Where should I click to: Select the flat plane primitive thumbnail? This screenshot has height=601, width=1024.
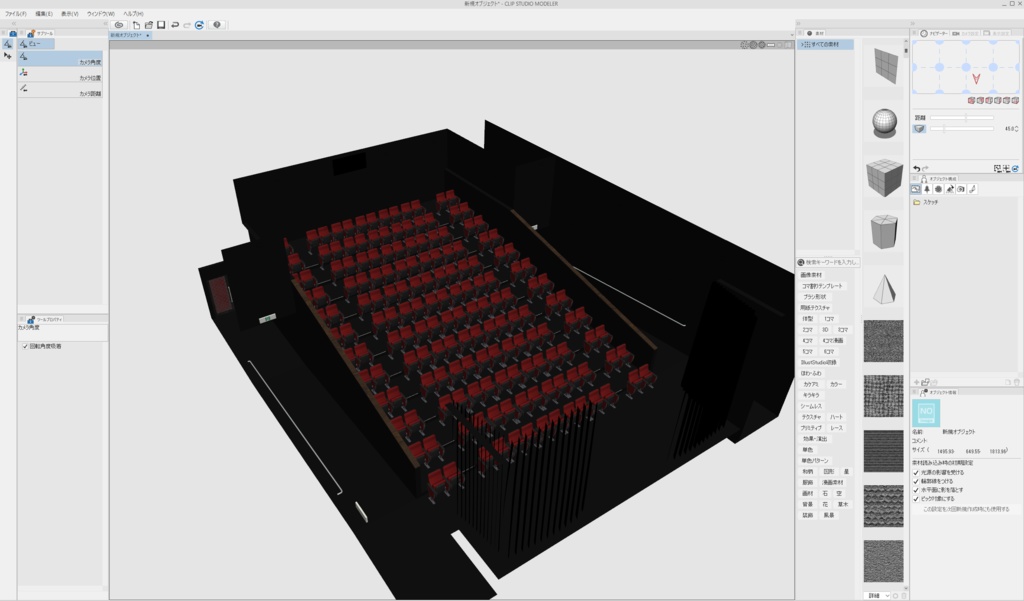point(887,67)
